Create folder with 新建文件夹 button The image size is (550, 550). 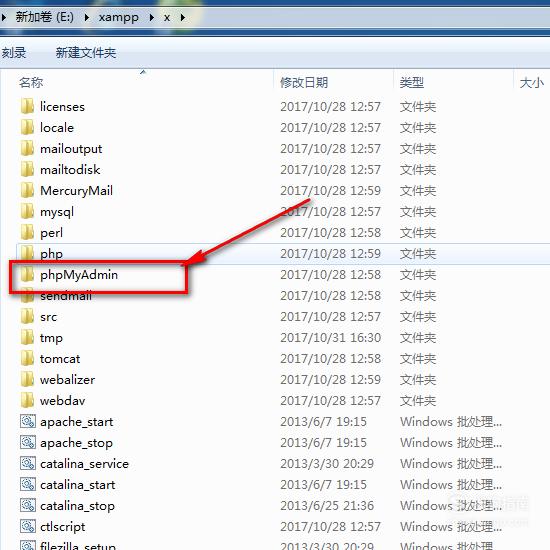coord(86,53)
